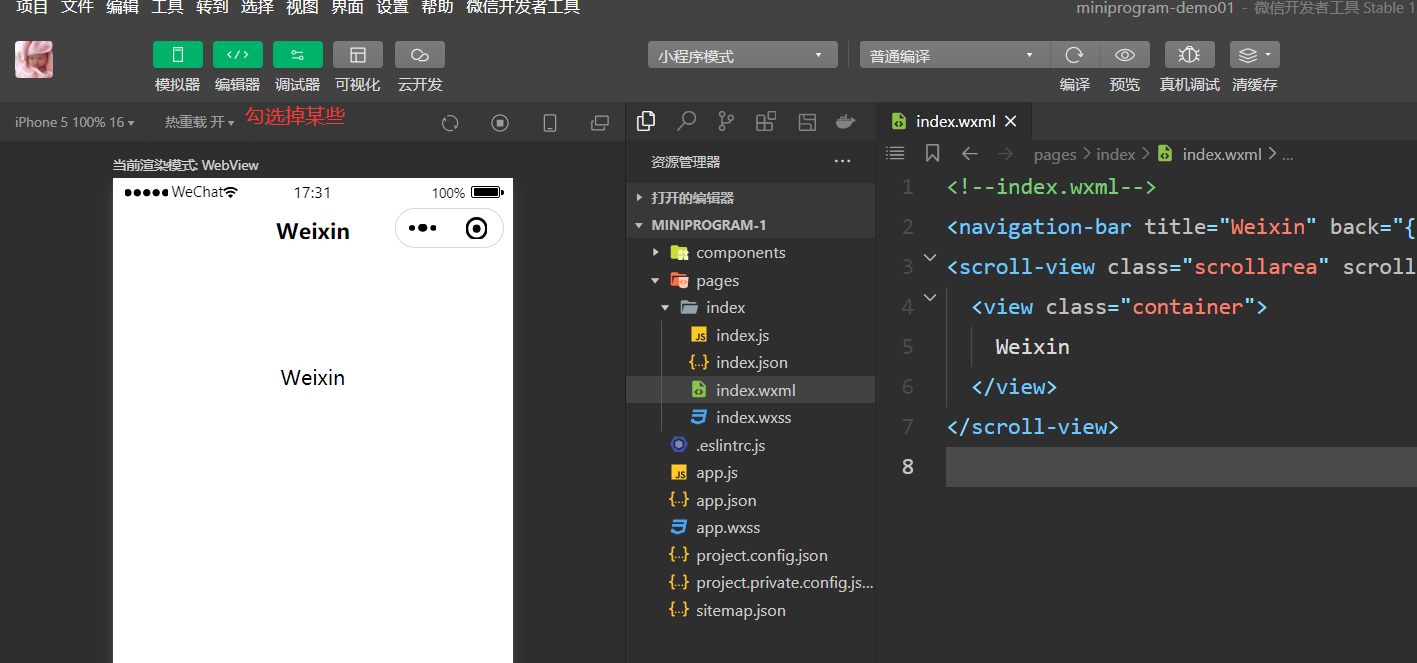Click the index folder breadcrumb segment
The width and height of the screenshot is (1417, 663).
(1116, 154)
